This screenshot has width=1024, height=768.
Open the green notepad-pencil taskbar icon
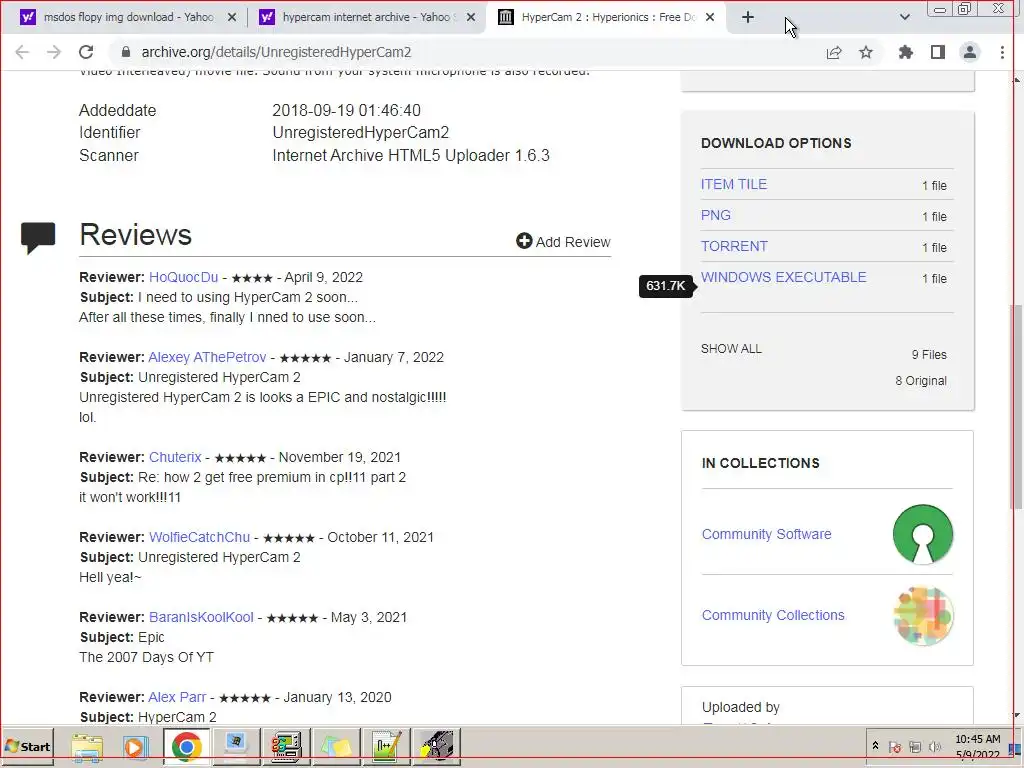pyautogui.click(x=387, y=746)
